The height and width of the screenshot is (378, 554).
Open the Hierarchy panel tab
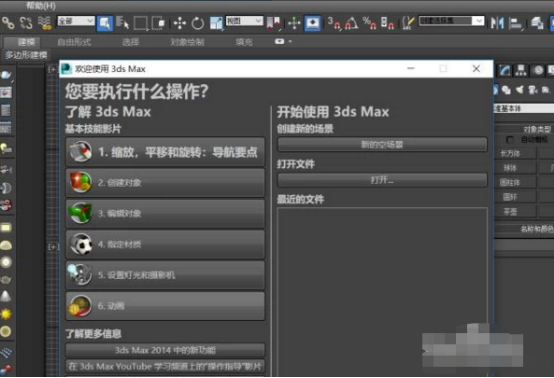pos(521,71)
